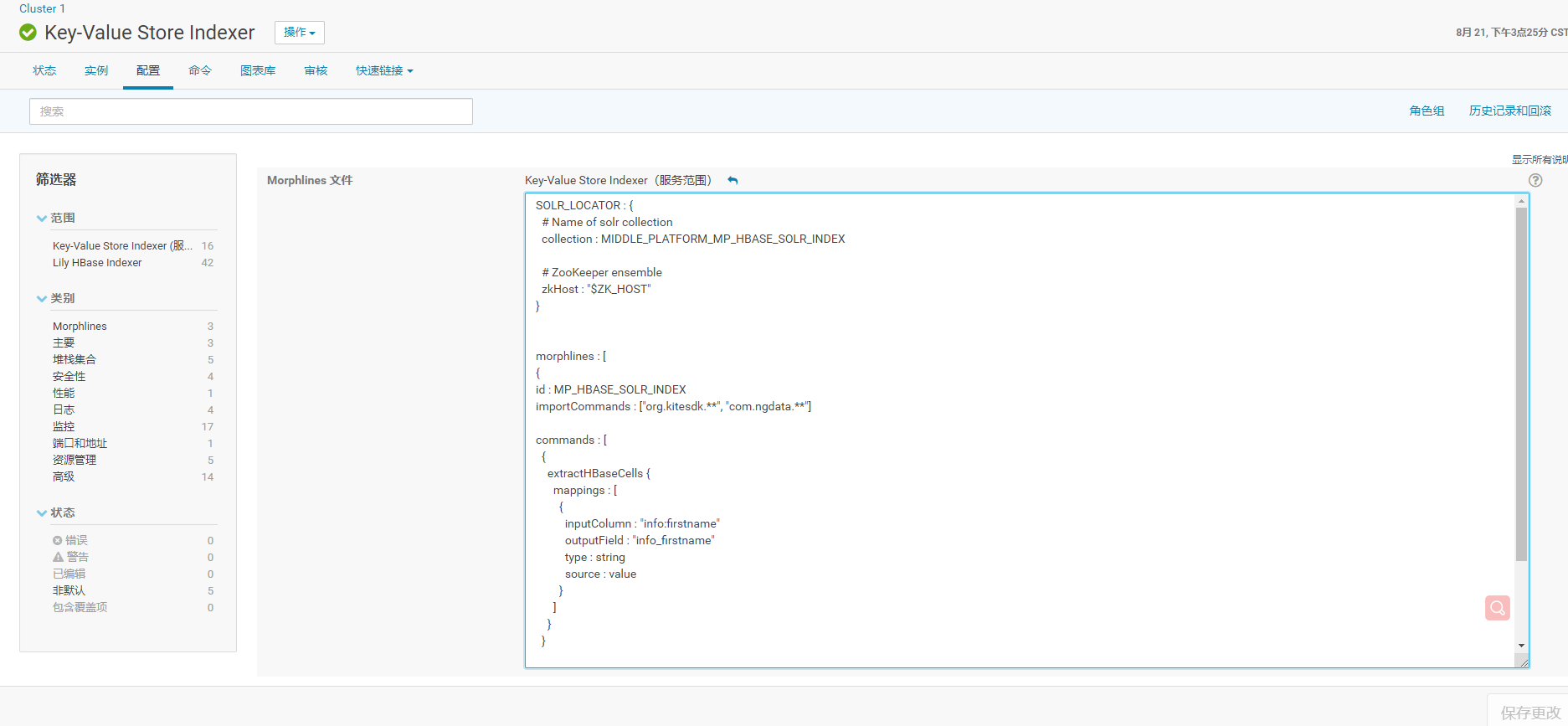
Task: Open the 角色组 role groups link
Action: 1427,111
